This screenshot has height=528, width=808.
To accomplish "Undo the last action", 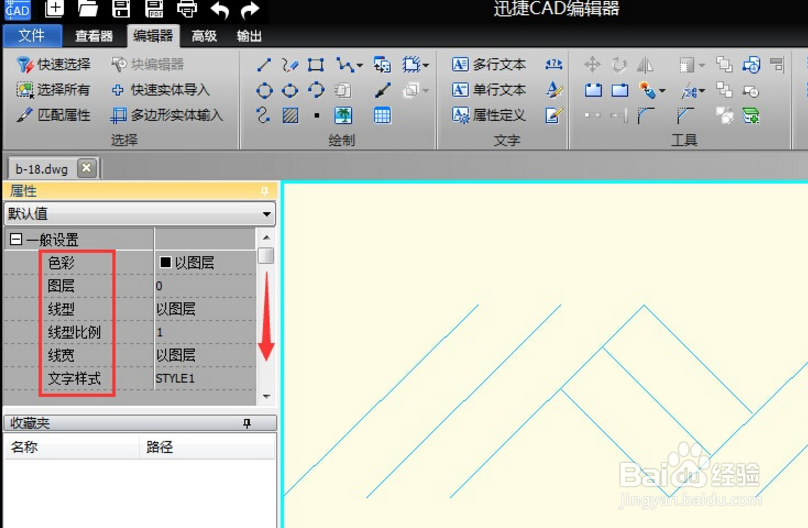I will (x=220, y=9).
